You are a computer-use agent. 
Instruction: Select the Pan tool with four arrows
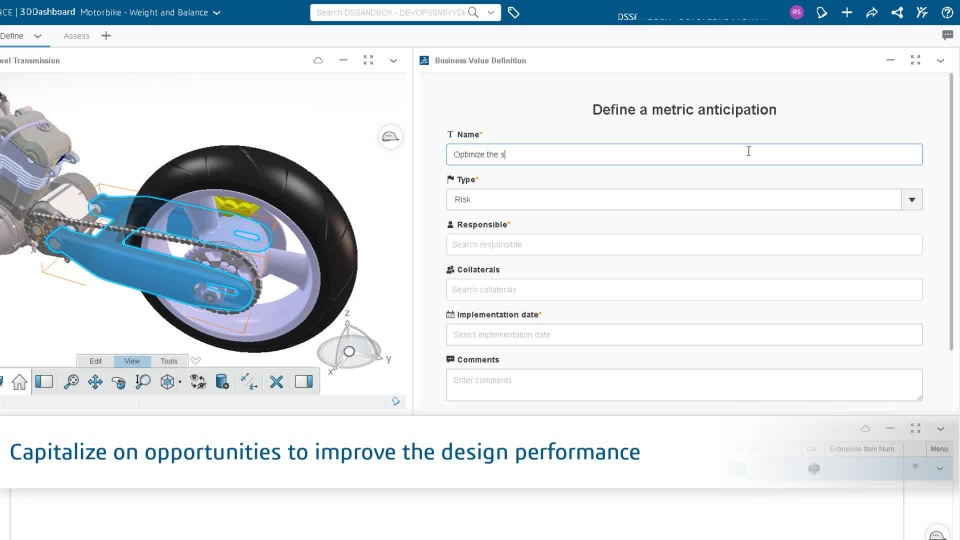tap(95, 382)
